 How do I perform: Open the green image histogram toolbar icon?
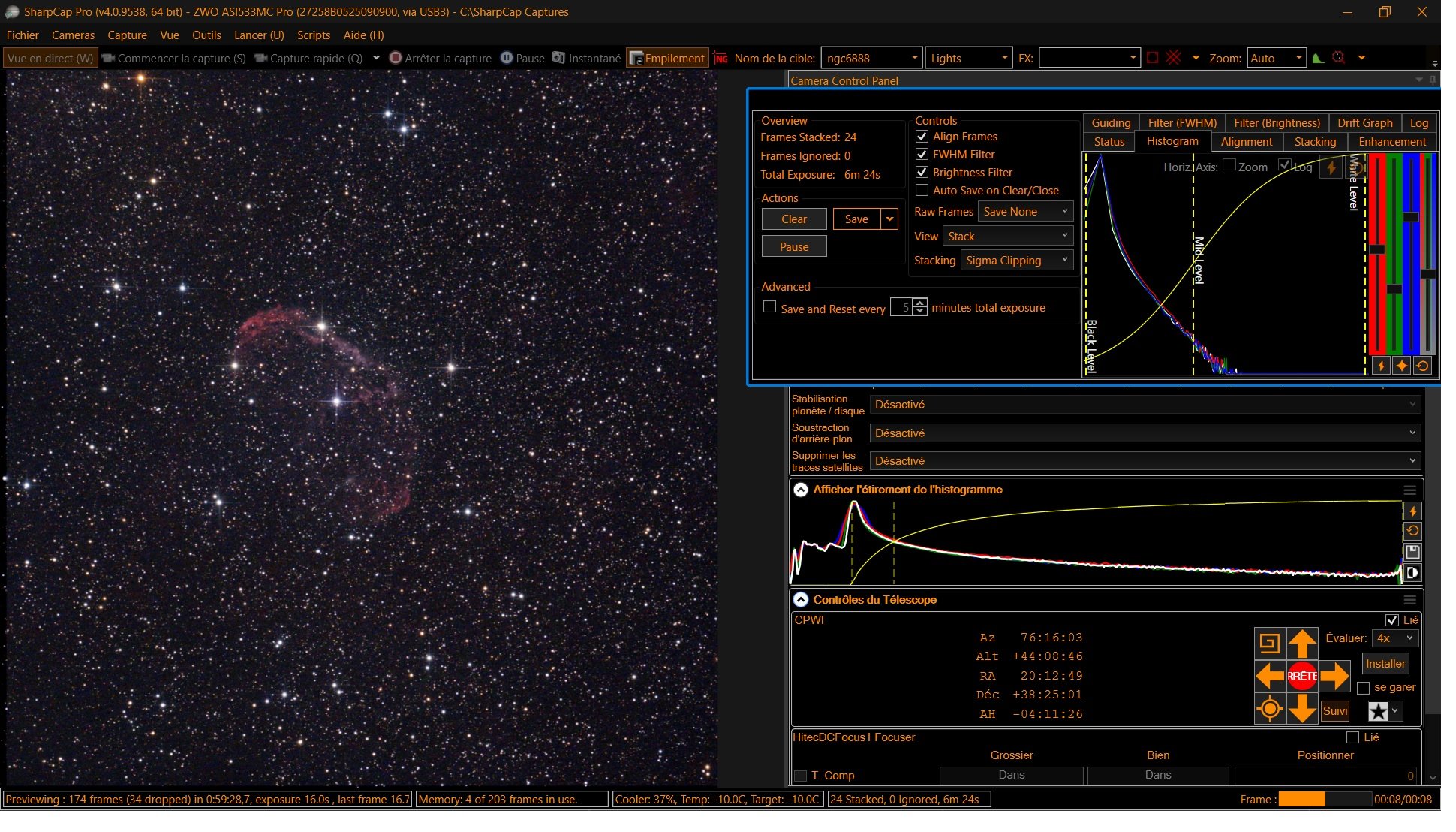click(1318, 58)
